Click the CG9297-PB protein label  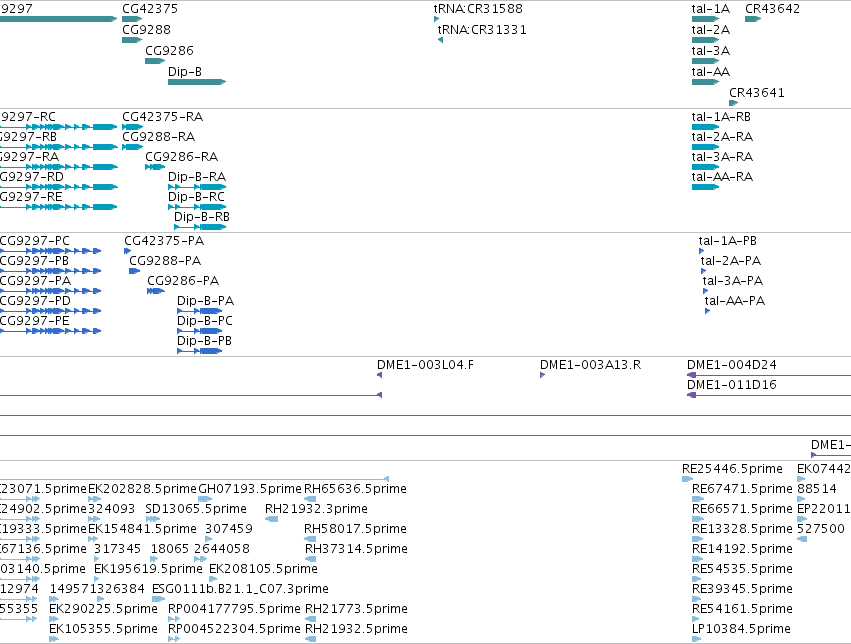(x=34, y=261)
